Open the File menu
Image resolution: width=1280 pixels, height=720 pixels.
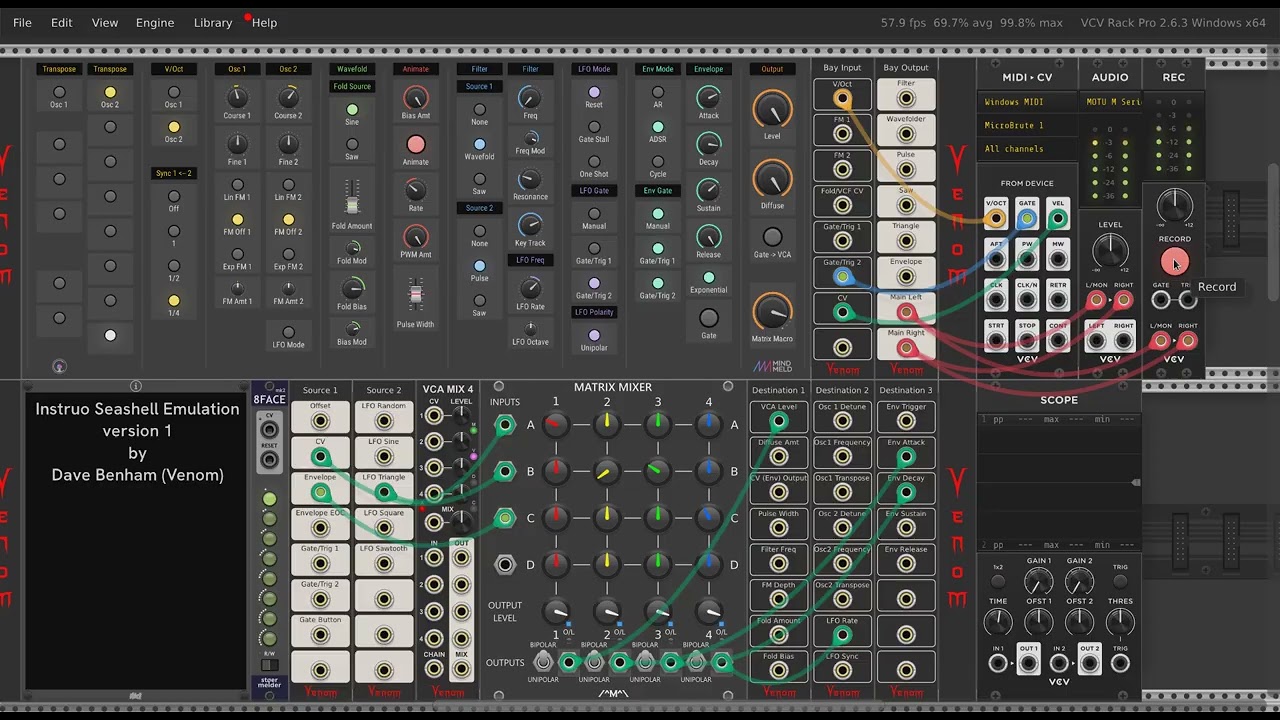(22, 22)
